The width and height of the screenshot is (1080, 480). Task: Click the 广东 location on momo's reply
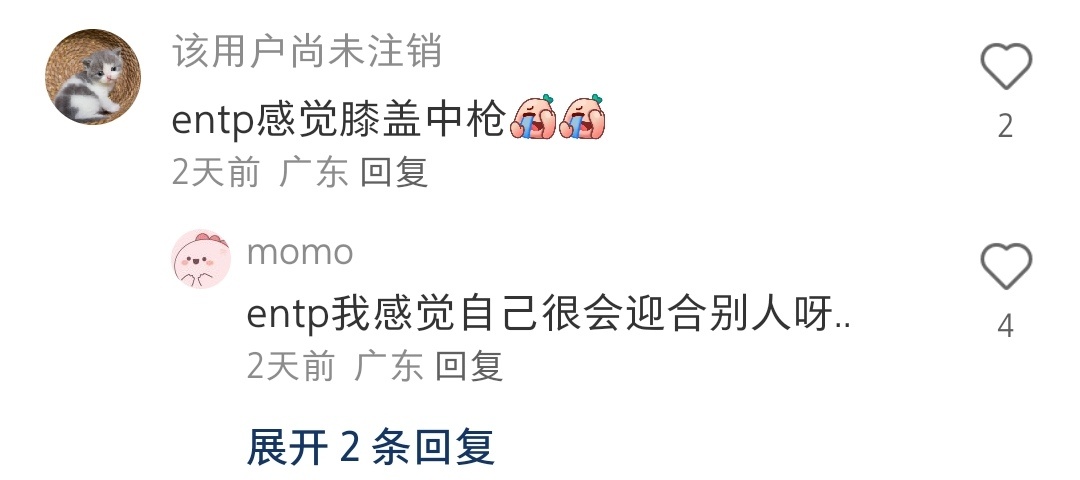tap(388, 366)
